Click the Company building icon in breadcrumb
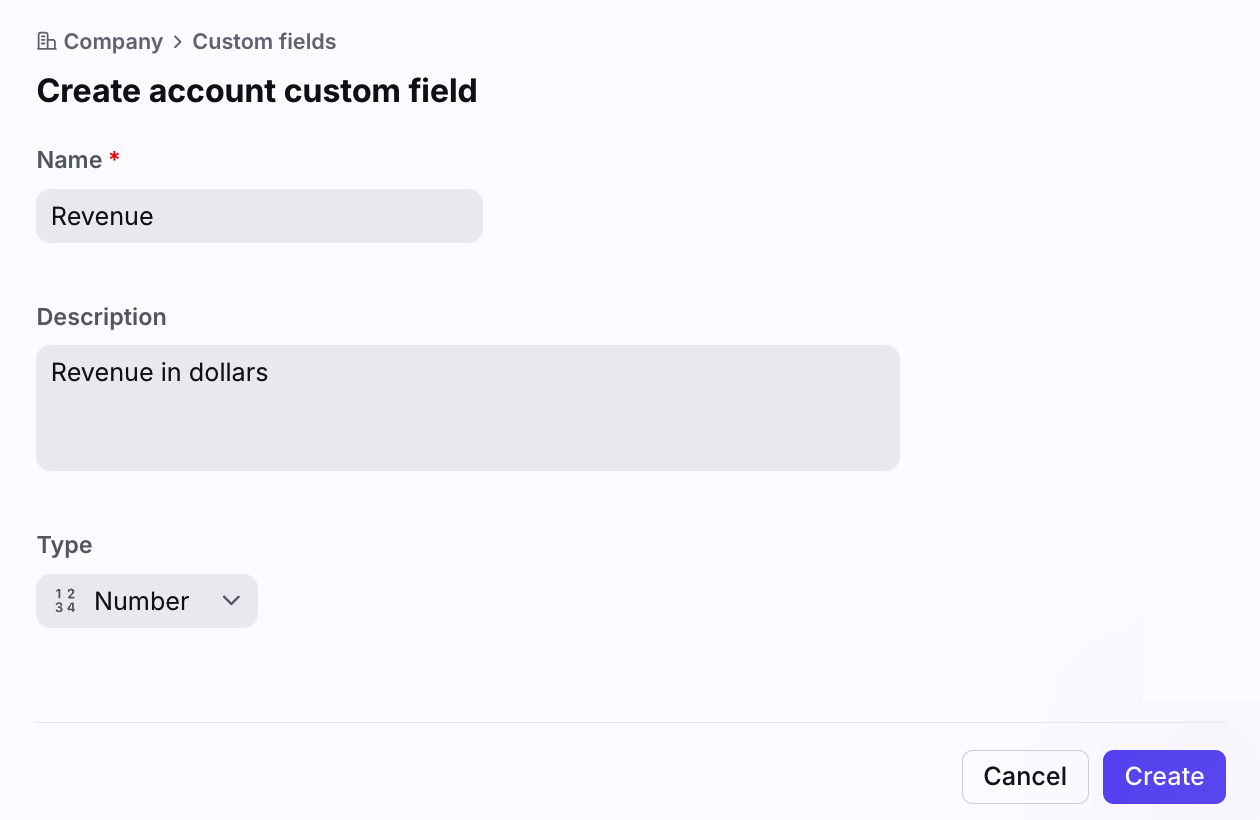 click(46, 41)
